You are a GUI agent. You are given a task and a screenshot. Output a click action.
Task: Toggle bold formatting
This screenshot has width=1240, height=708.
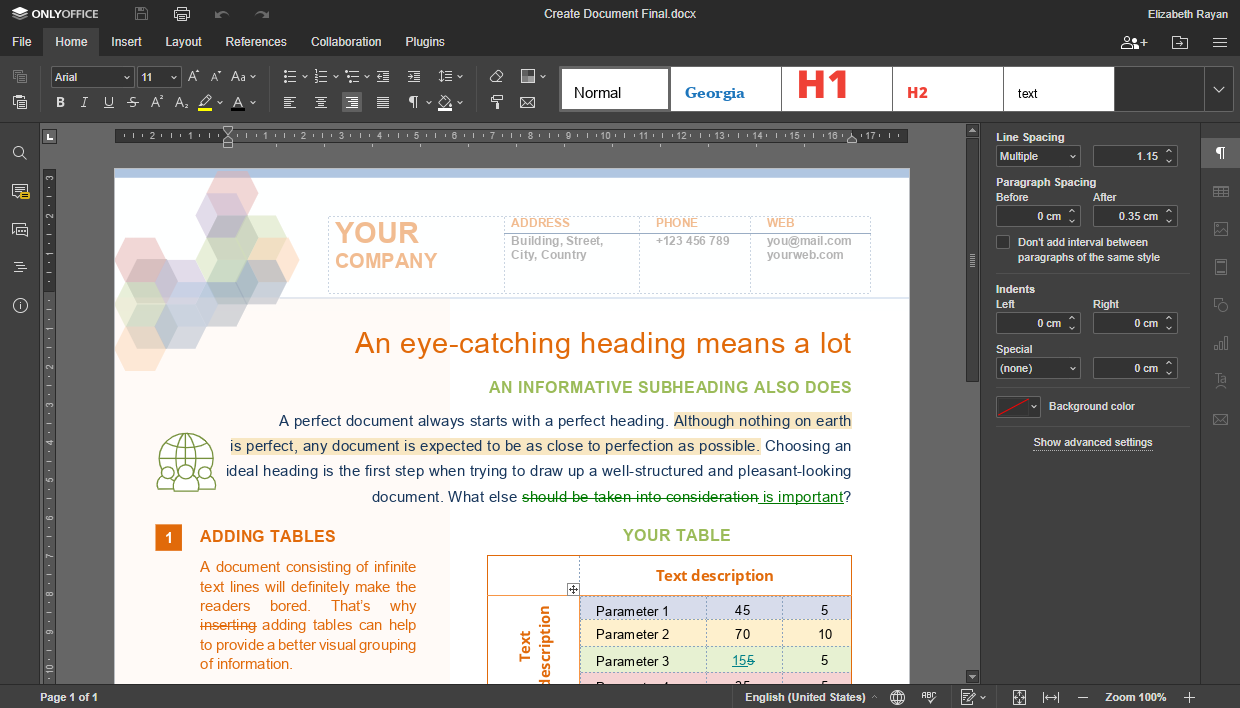pyautogui.click(x=59, y=102)
